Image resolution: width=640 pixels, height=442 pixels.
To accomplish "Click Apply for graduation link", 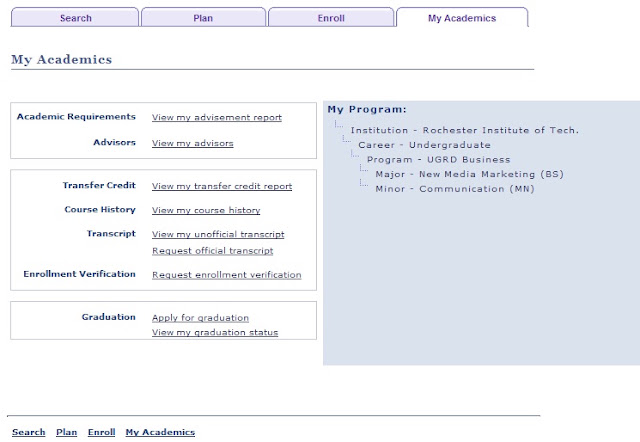I will (200, 318).
